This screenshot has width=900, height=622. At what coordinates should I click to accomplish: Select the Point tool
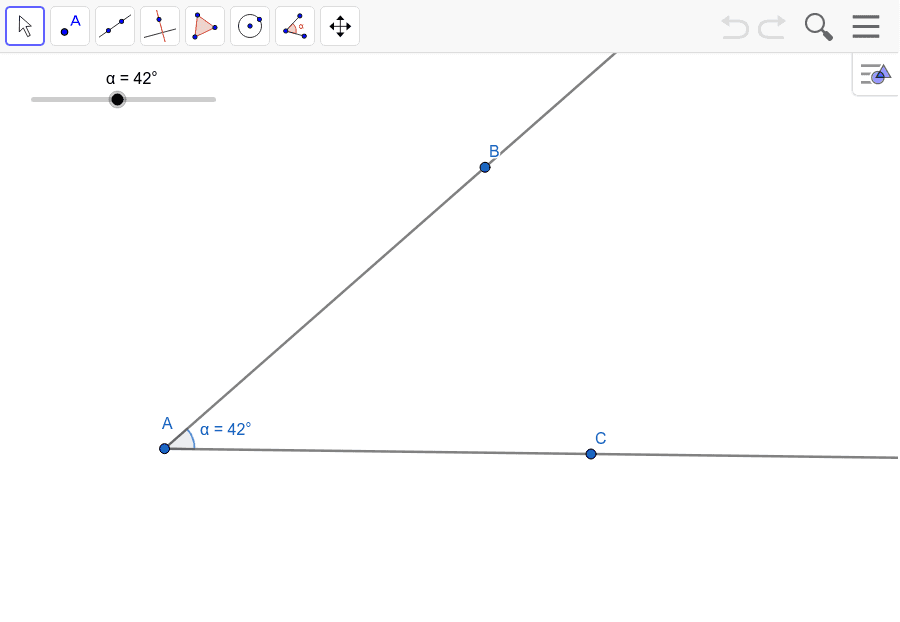(x=70, y=26)
